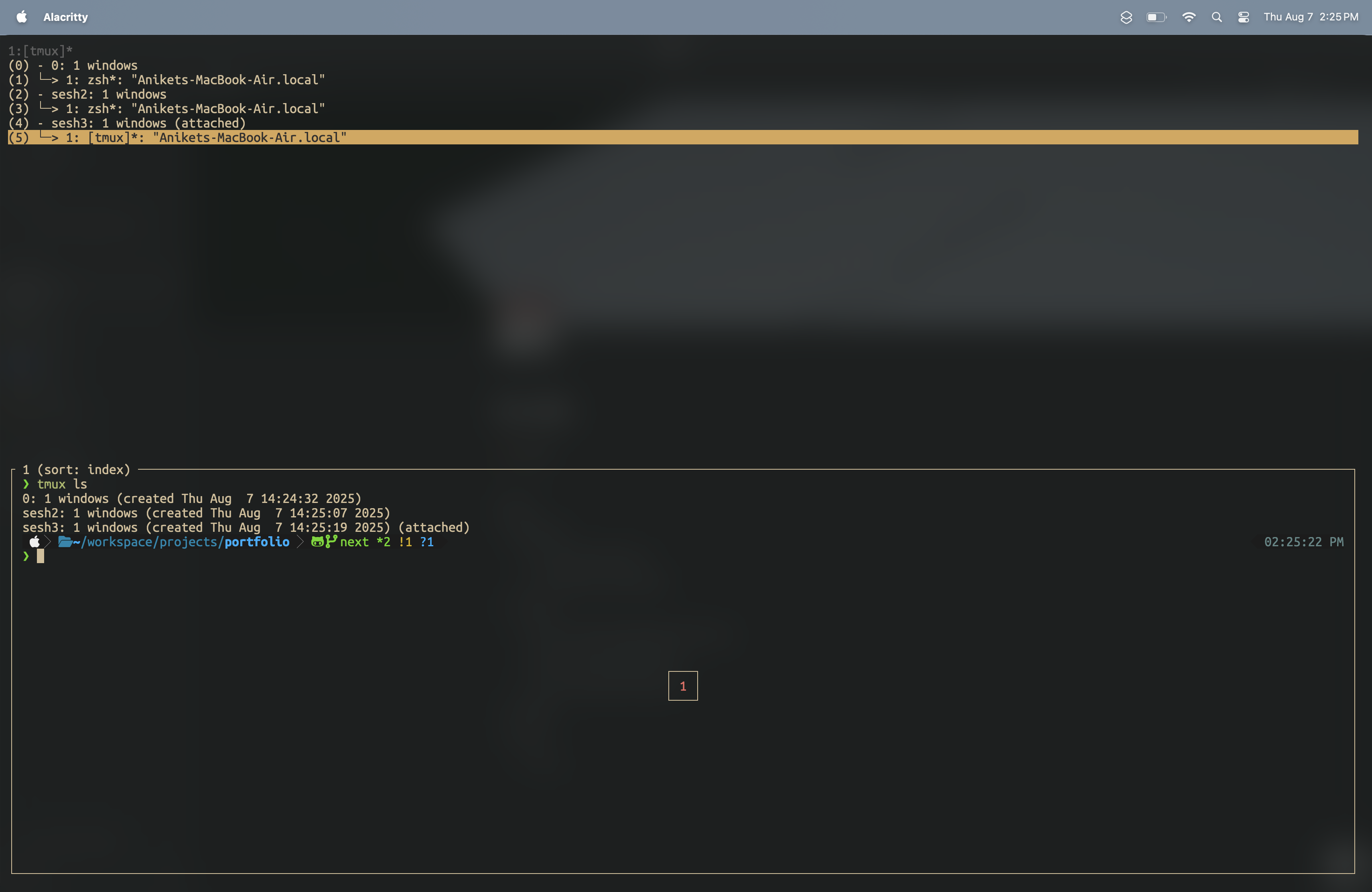Select highlighted [tmux] window row
1372x892 pixels.
[x=683, y=138]
